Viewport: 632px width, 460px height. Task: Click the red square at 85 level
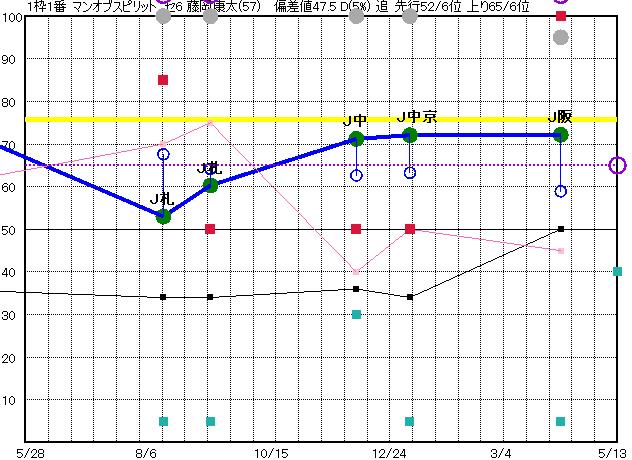[164, 80]
